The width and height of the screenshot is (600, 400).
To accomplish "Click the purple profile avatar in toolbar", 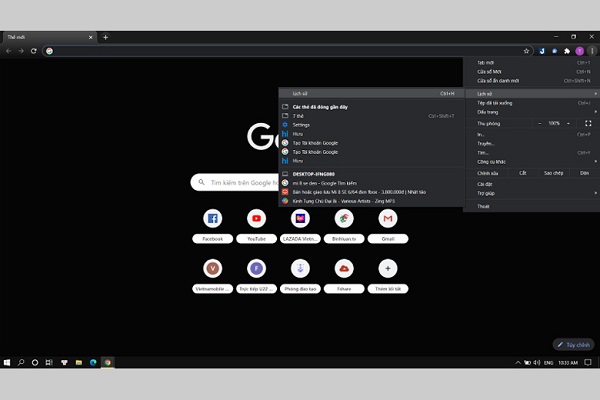I will coord(579,51).
